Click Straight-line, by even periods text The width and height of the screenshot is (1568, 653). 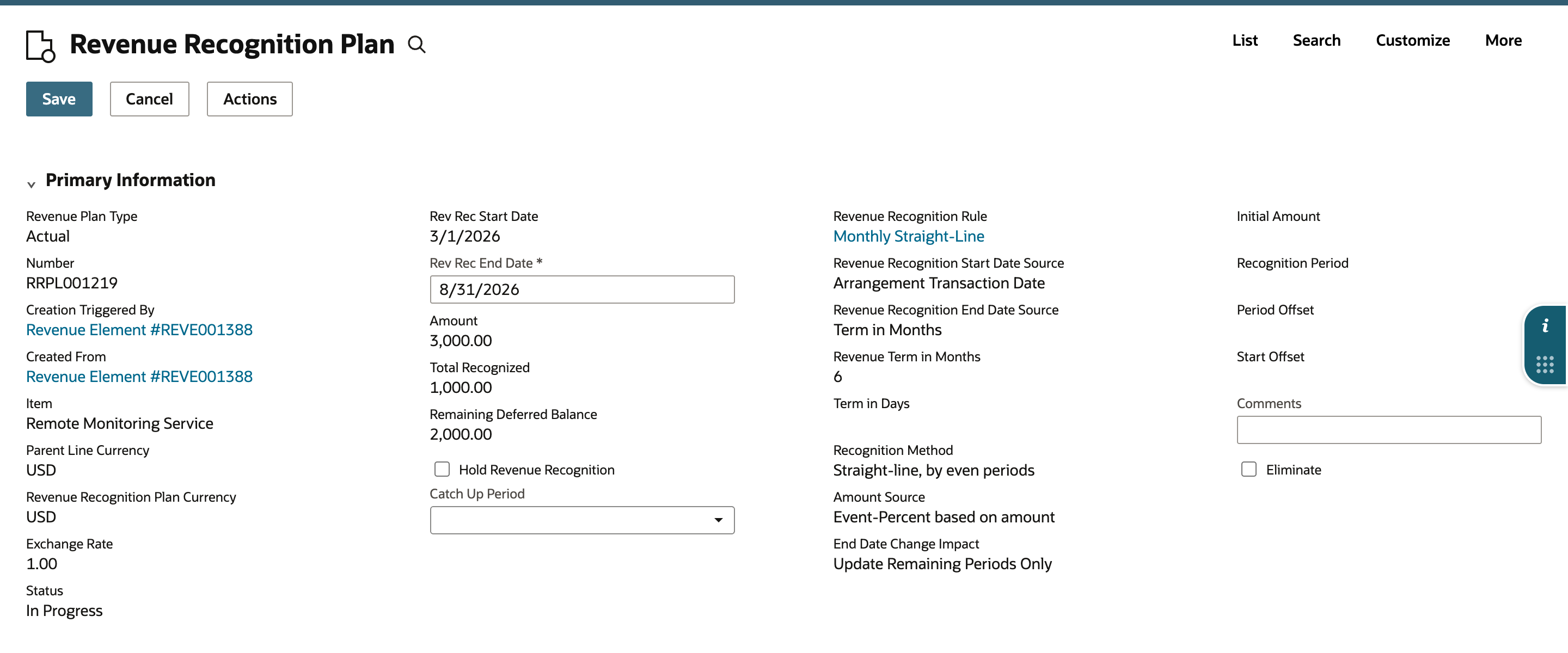(x=933, y=470)
